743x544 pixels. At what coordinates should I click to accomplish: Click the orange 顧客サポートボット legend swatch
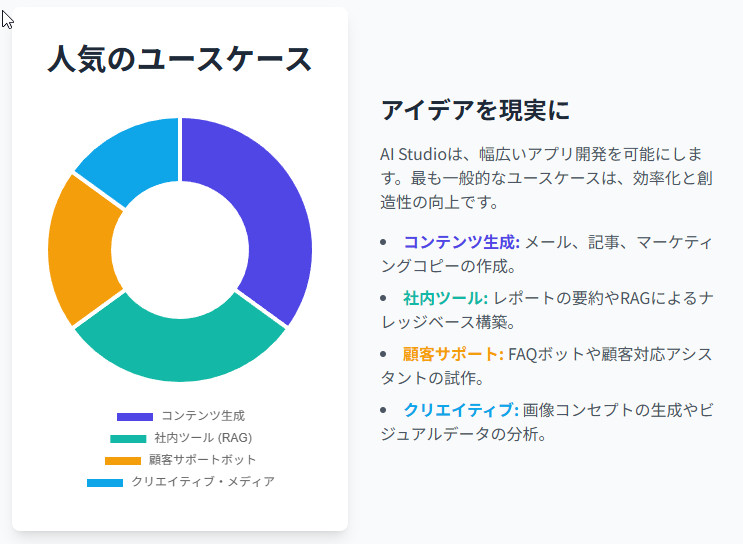point(123,460)
